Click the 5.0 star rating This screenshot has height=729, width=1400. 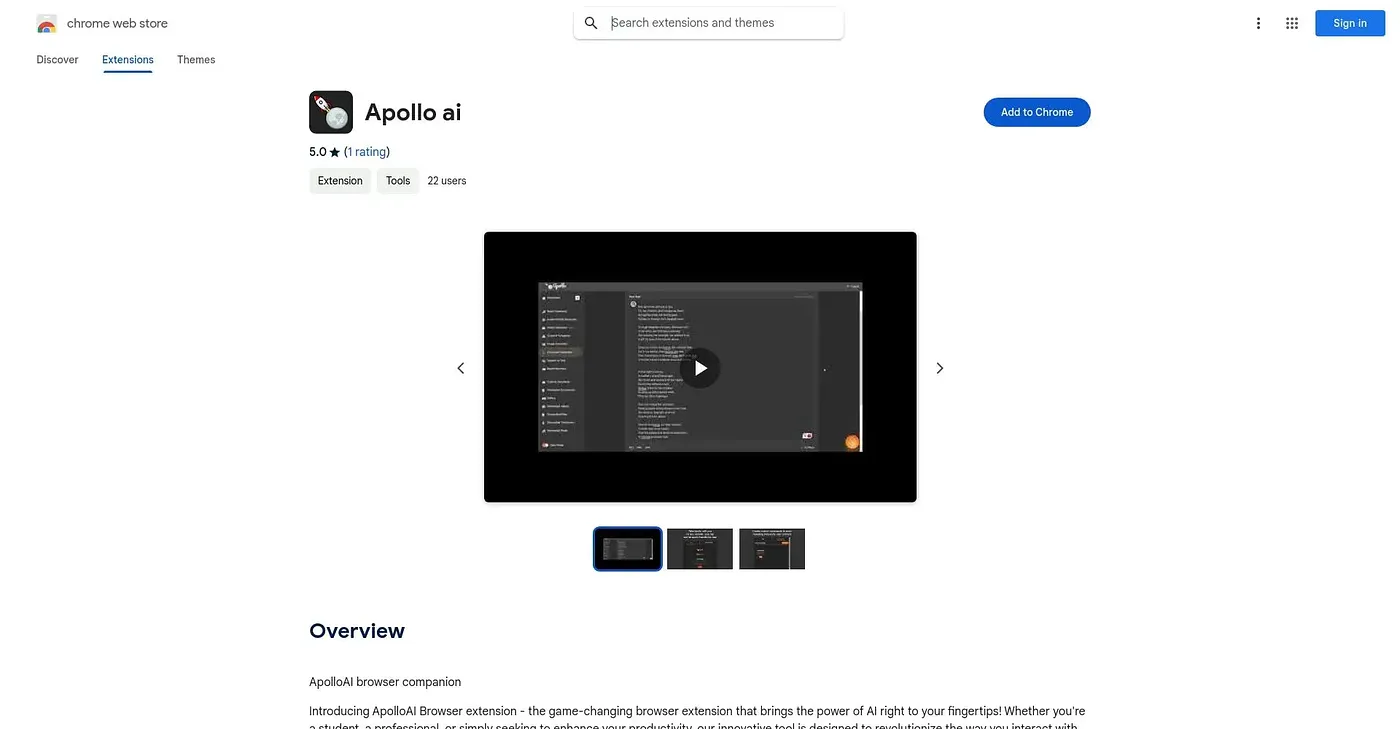tap(325, 152)
